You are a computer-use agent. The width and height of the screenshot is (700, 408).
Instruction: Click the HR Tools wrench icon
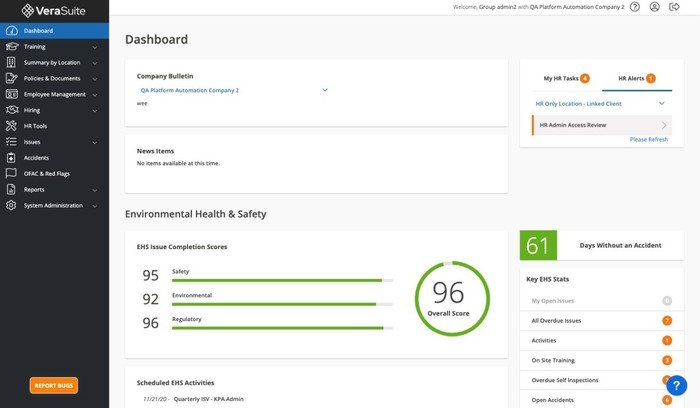(11, 126)
